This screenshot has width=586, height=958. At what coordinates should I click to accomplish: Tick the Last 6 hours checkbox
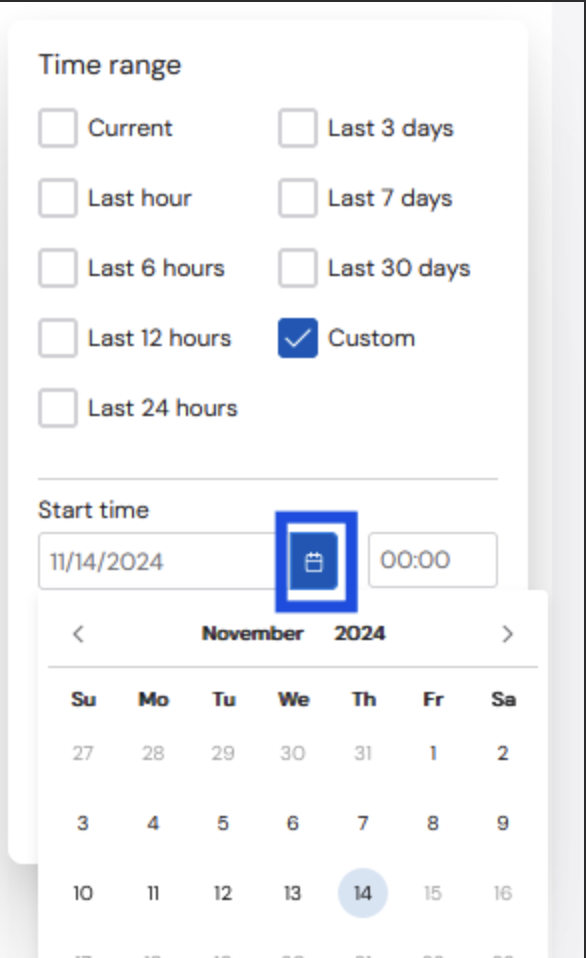point(58,268)
